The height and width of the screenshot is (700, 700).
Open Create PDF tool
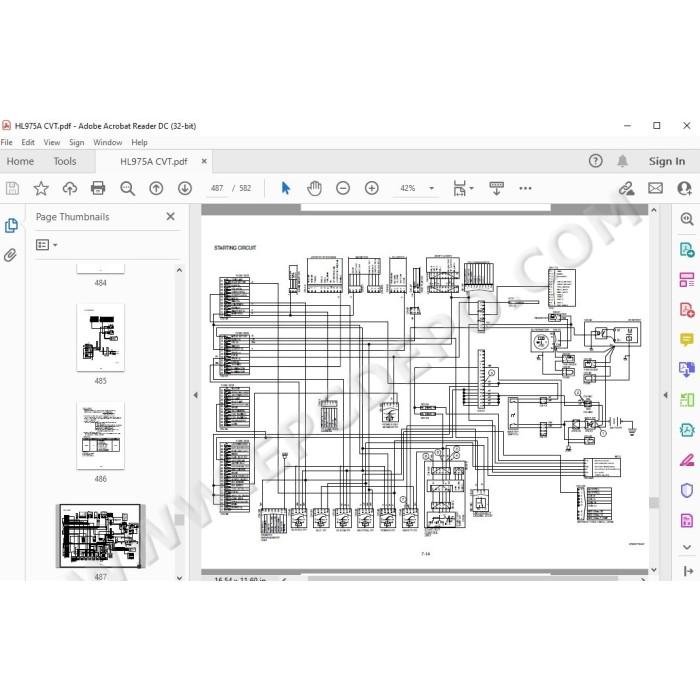pos(687,310)
